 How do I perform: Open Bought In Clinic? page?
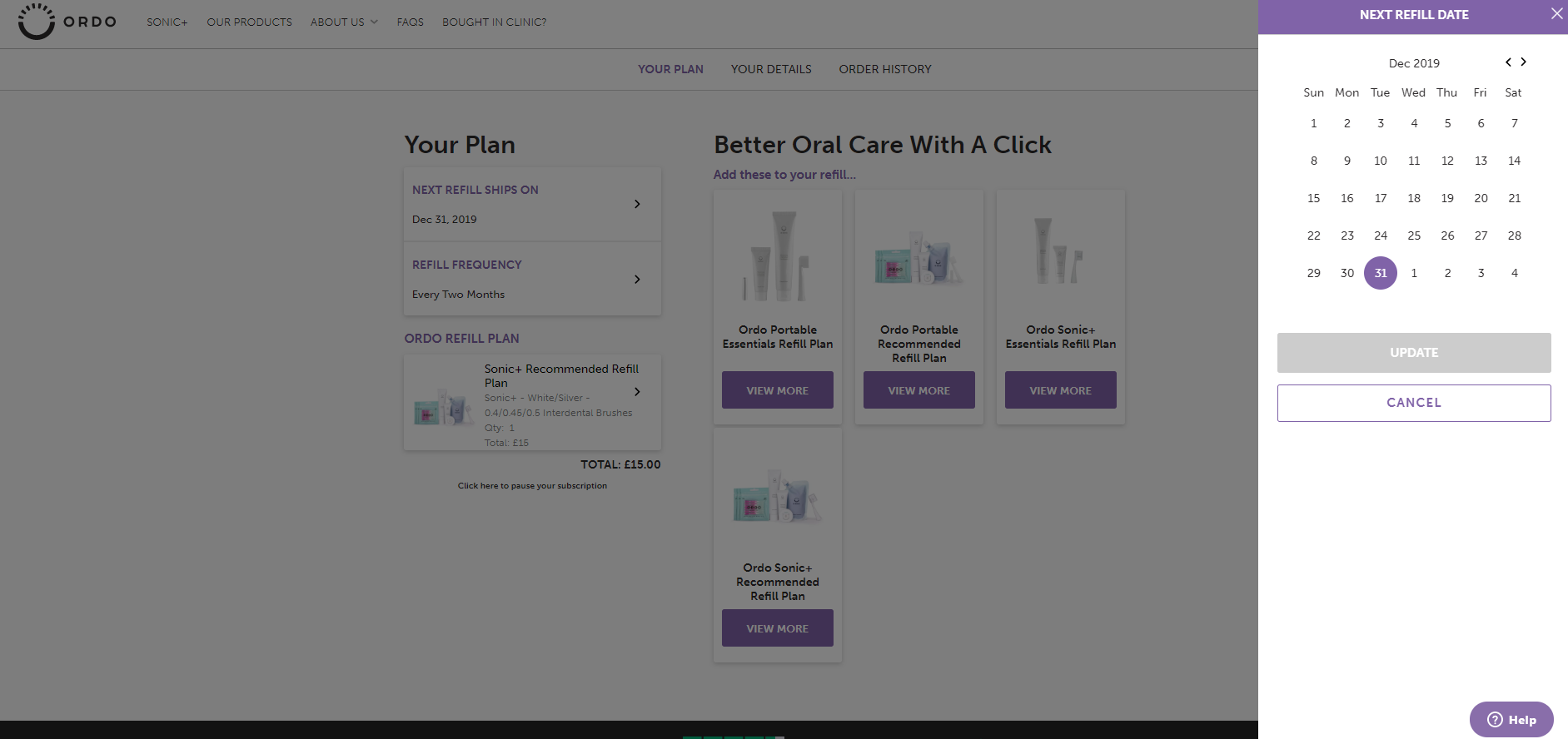click(494, 22)
